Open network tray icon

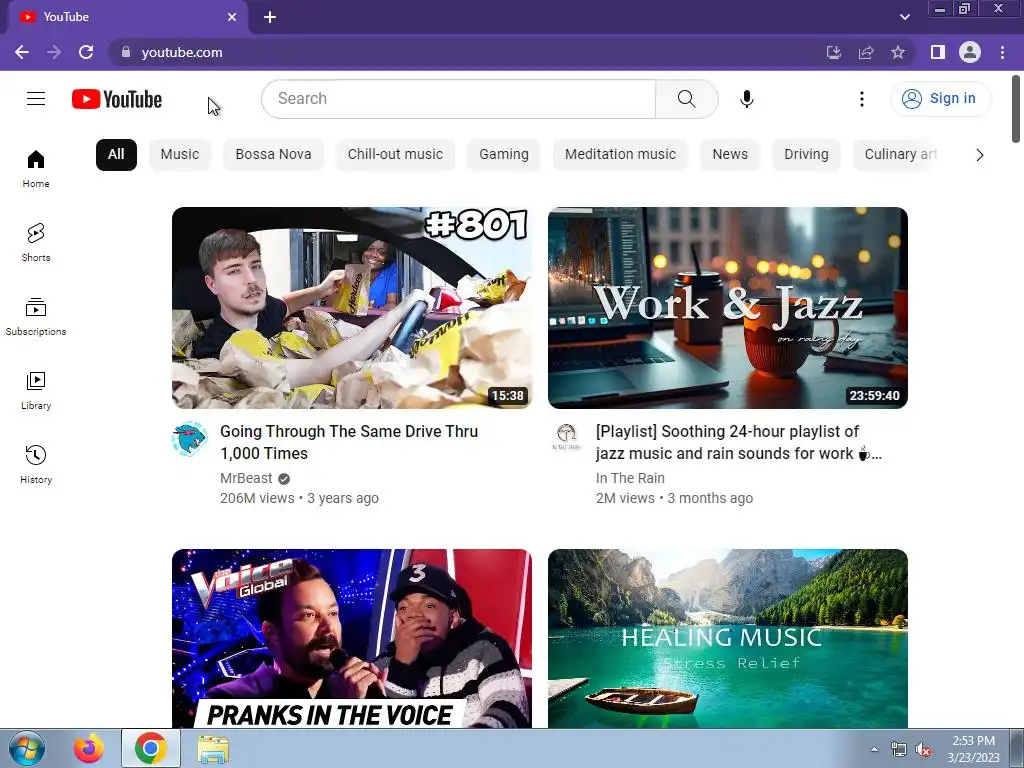coord(899,750)
